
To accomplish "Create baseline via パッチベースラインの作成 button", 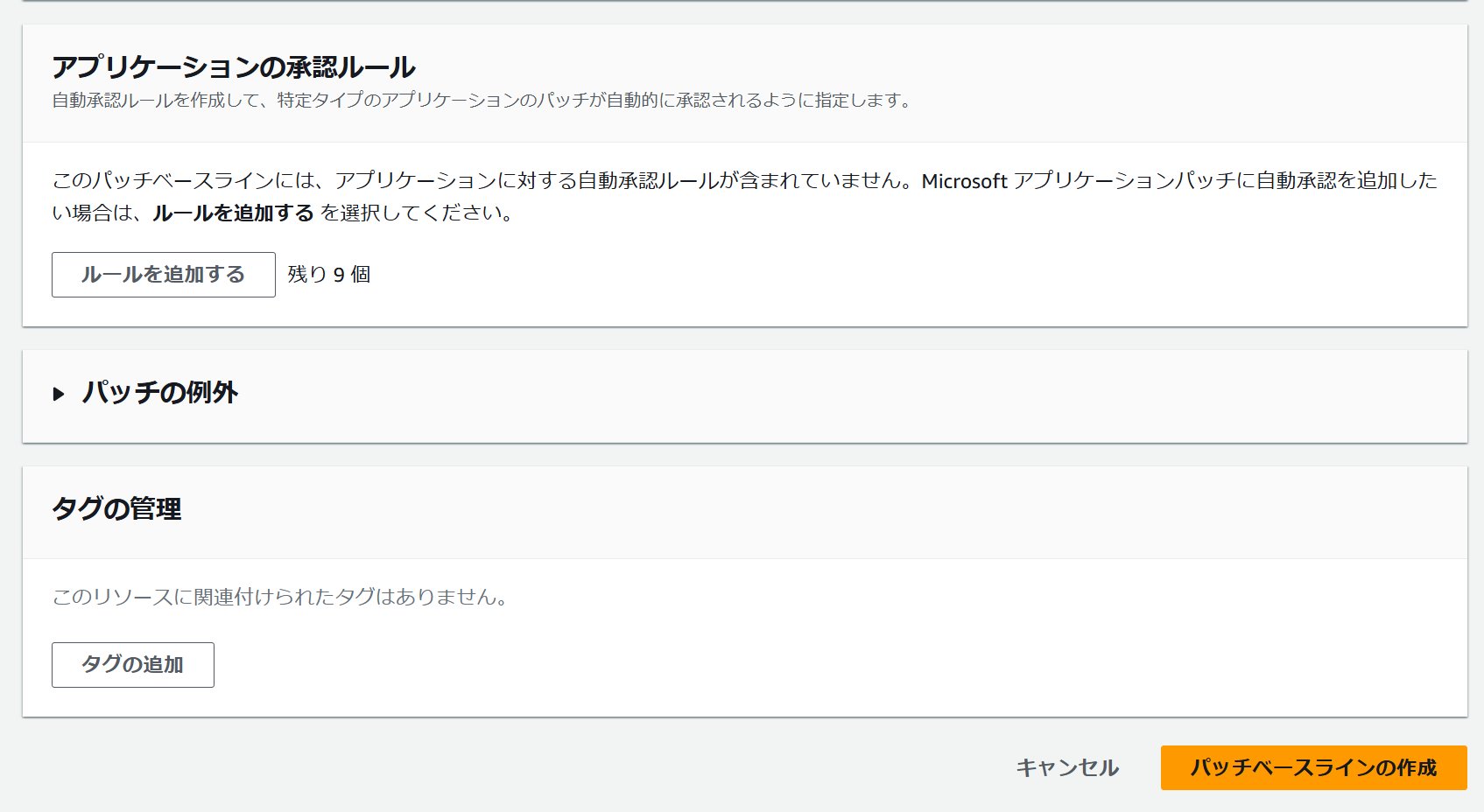I will [1312, 767].
